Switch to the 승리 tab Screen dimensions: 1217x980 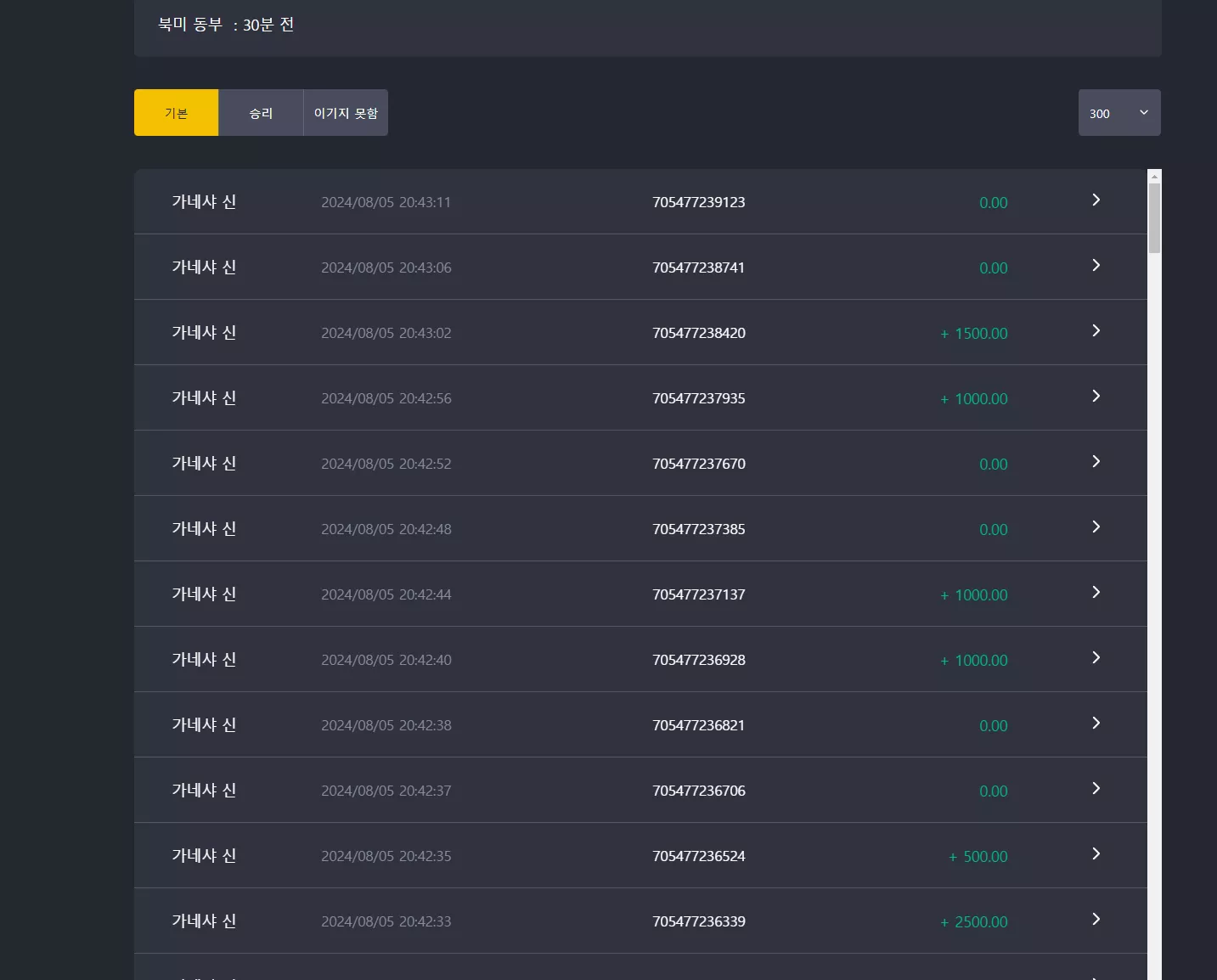click(x=261, y=113)
